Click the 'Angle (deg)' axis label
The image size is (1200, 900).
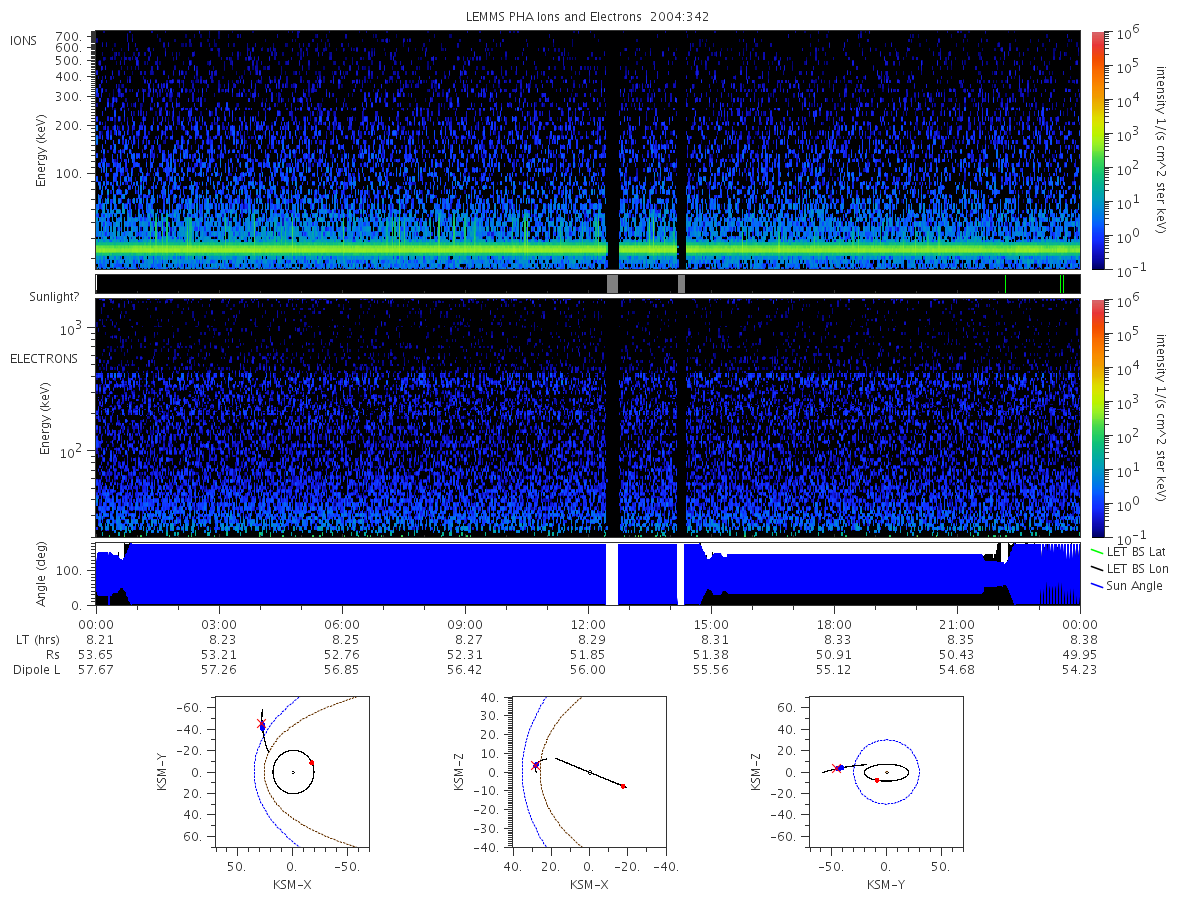pyautogui.click(x=43, y=574)
